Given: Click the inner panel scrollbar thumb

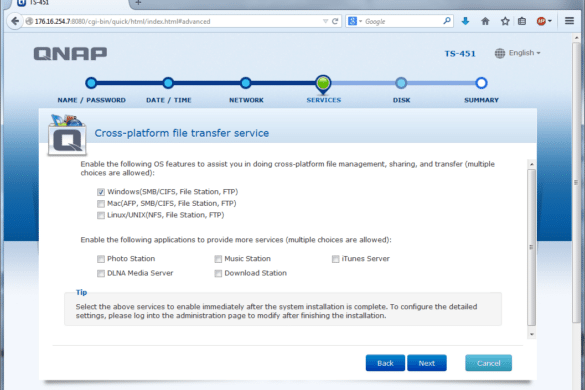Looking at the screenshot, I should pos(532,247).
